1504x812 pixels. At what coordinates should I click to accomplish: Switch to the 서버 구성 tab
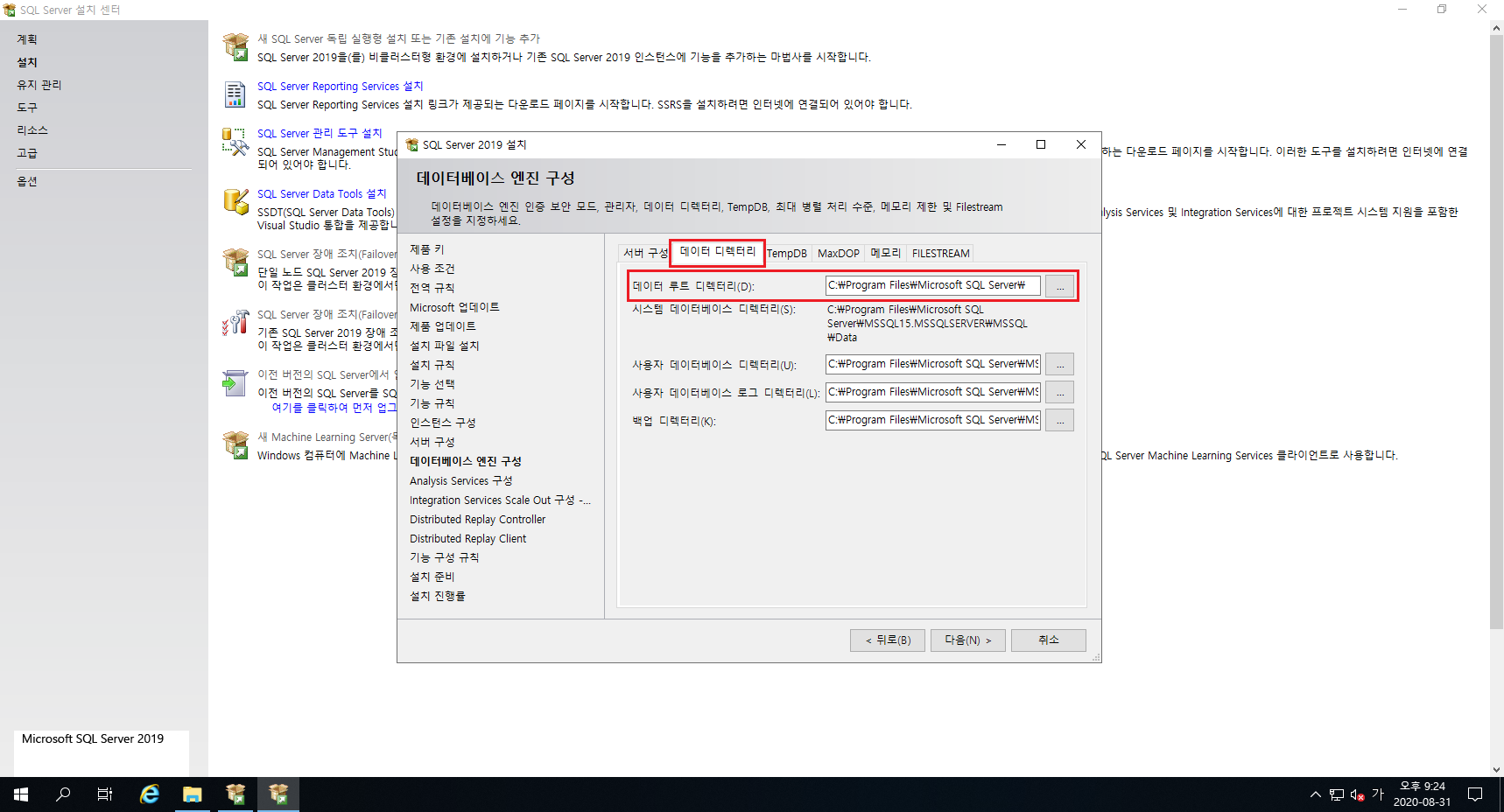pyautogui.click(x=645, y=253)
